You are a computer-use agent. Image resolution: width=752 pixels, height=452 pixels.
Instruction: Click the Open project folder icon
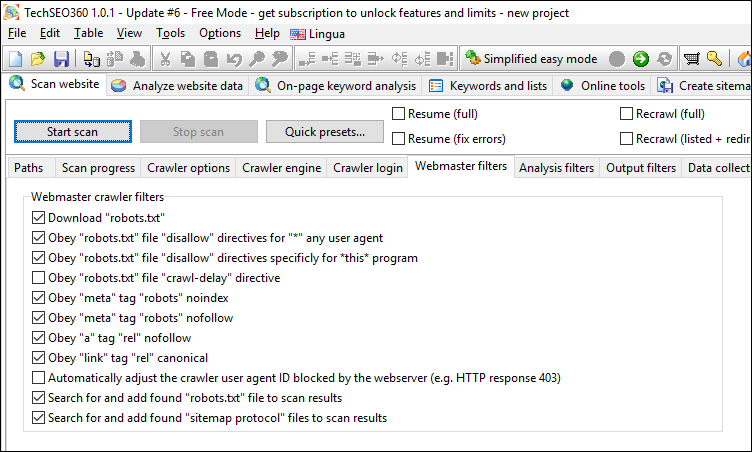[x=38, y=59]
